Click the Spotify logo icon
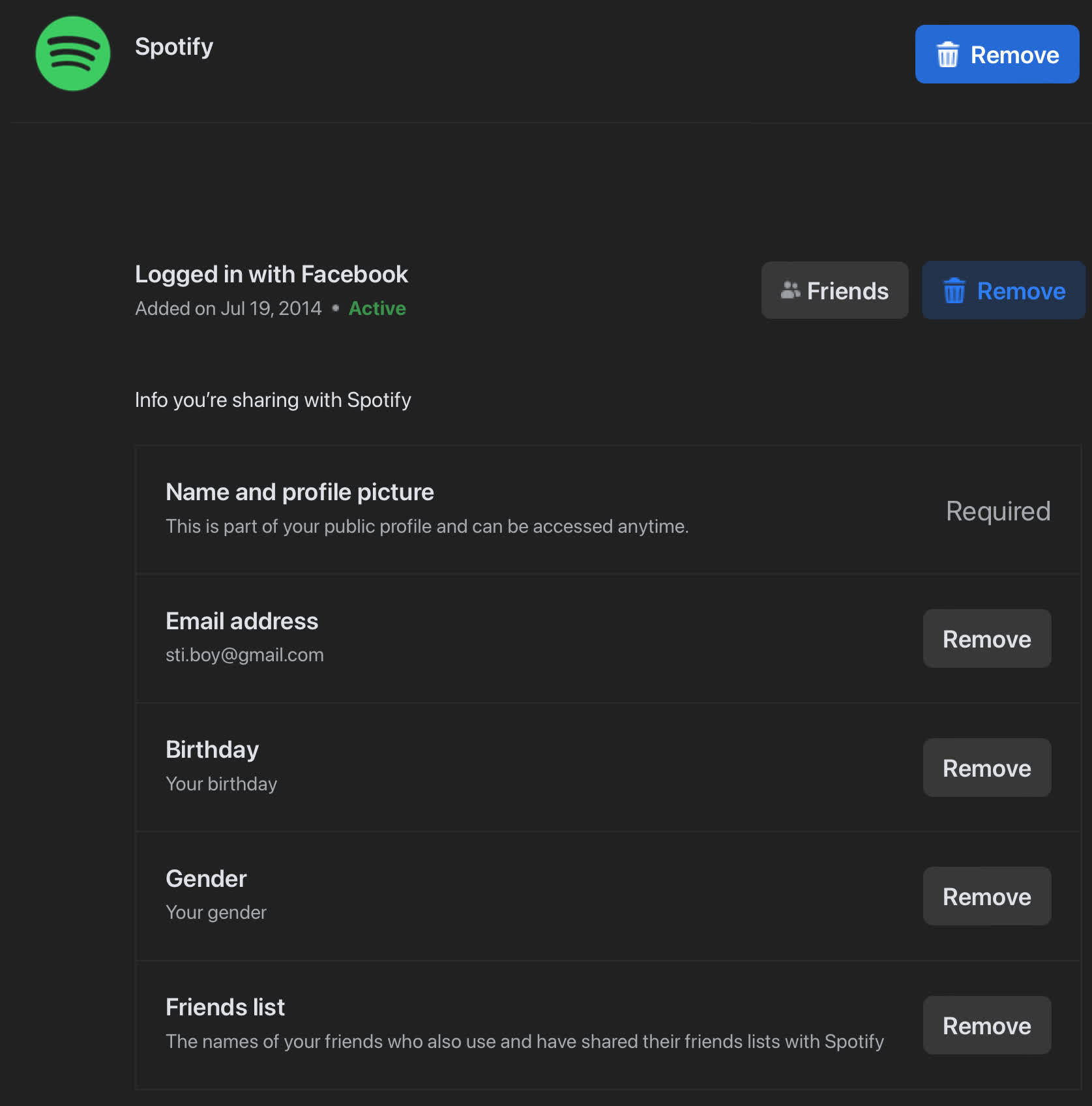 (x=73, y=53)
